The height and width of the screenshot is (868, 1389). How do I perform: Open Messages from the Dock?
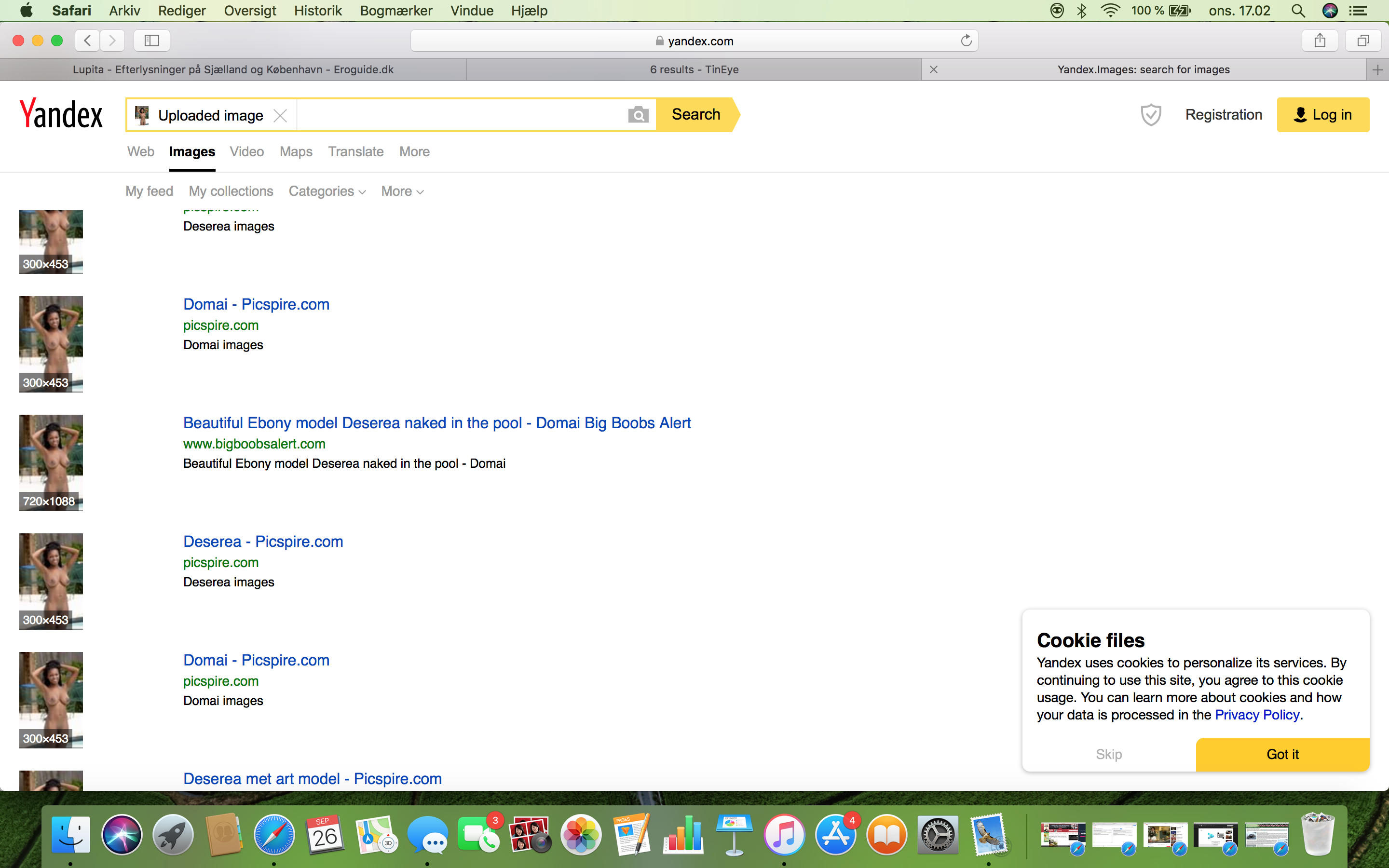pyautogui.click(x=428, y=834)
